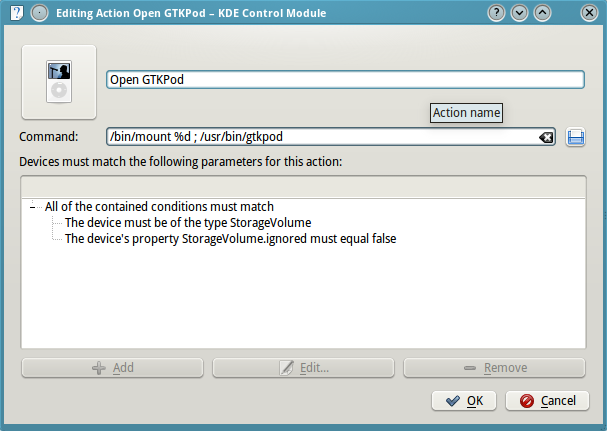Open the window menu icon in titlebar
The image size is (607, 431).
[x=17, y=13]
